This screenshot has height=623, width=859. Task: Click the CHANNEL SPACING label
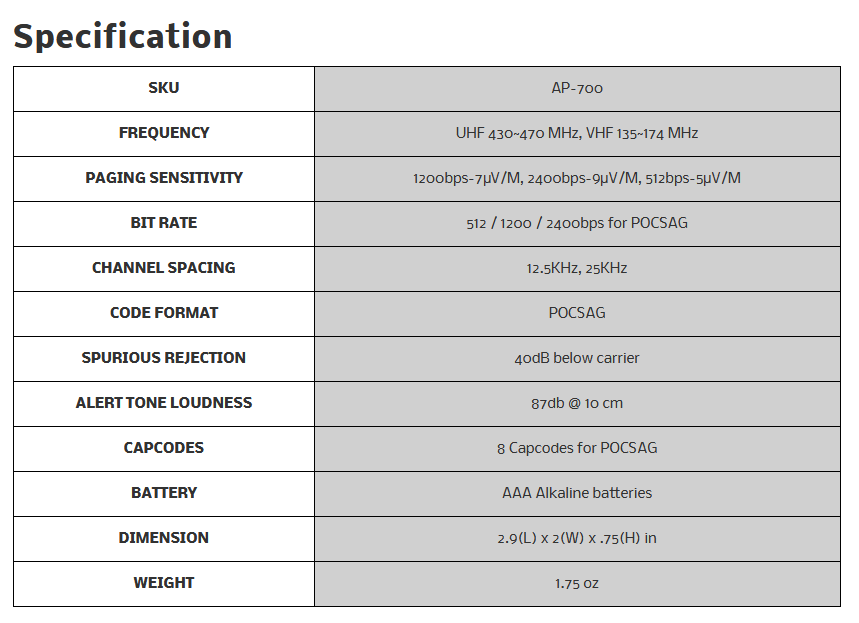click(x=164, y=268)
